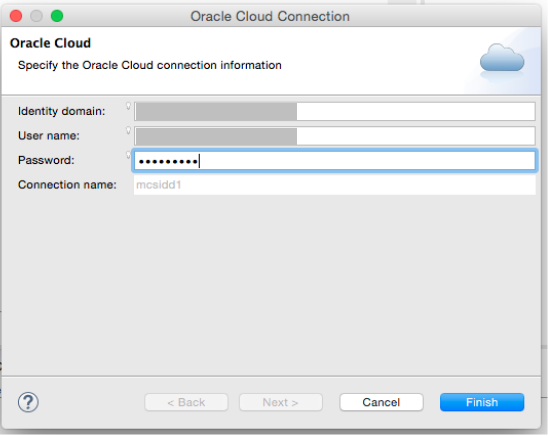Click the content assist bulb beside Identity domain
Viewport: 548px width, 436px height.
pos(128,106)
